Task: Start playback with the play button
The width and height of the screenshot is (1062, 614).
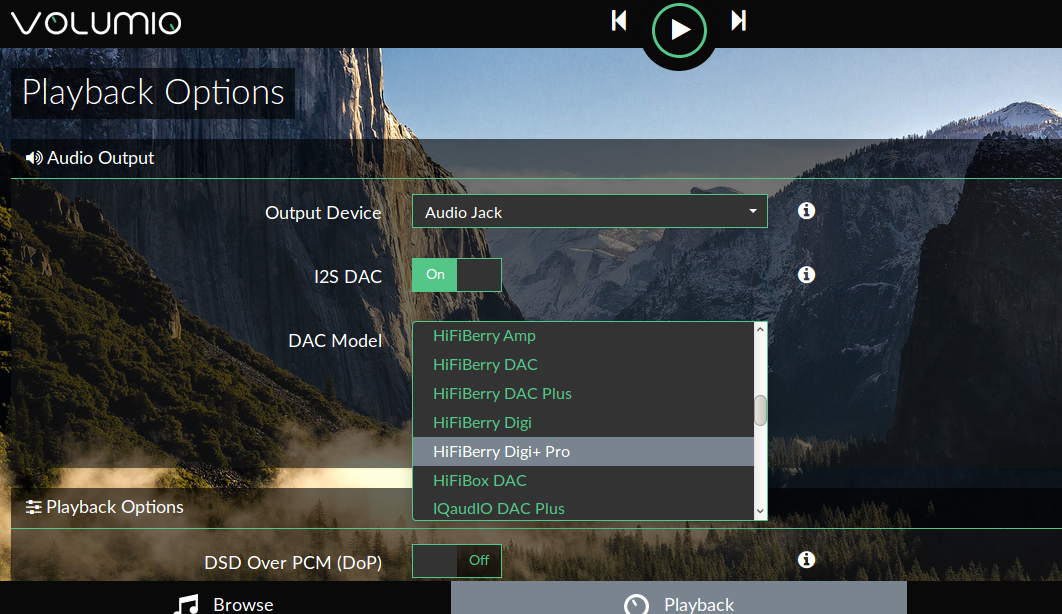Action: pyautogui.click(x=679, y=30)
